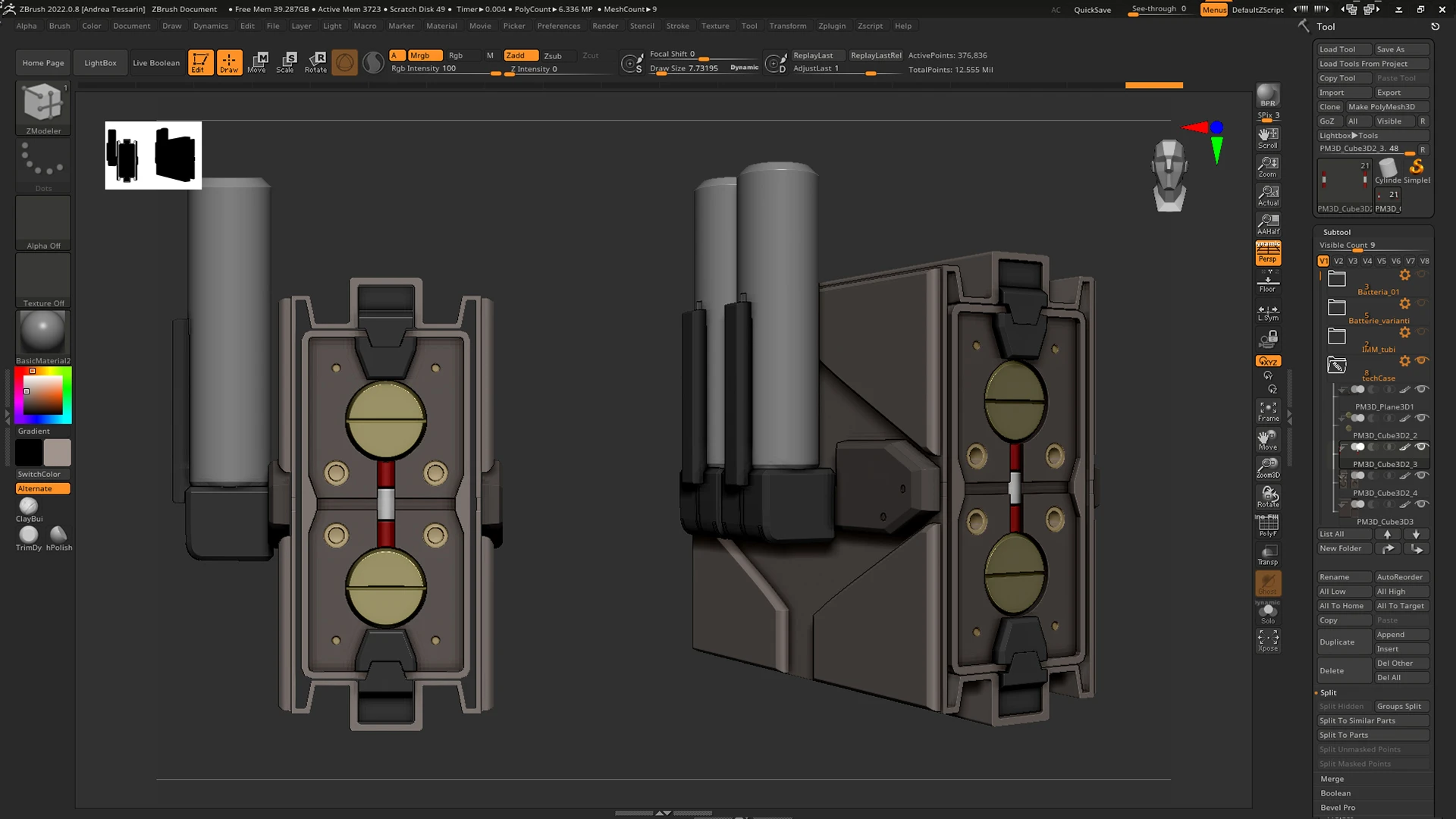Activate Draw mode button
Screen dimensions: 1456x819
tap(229, 62)
